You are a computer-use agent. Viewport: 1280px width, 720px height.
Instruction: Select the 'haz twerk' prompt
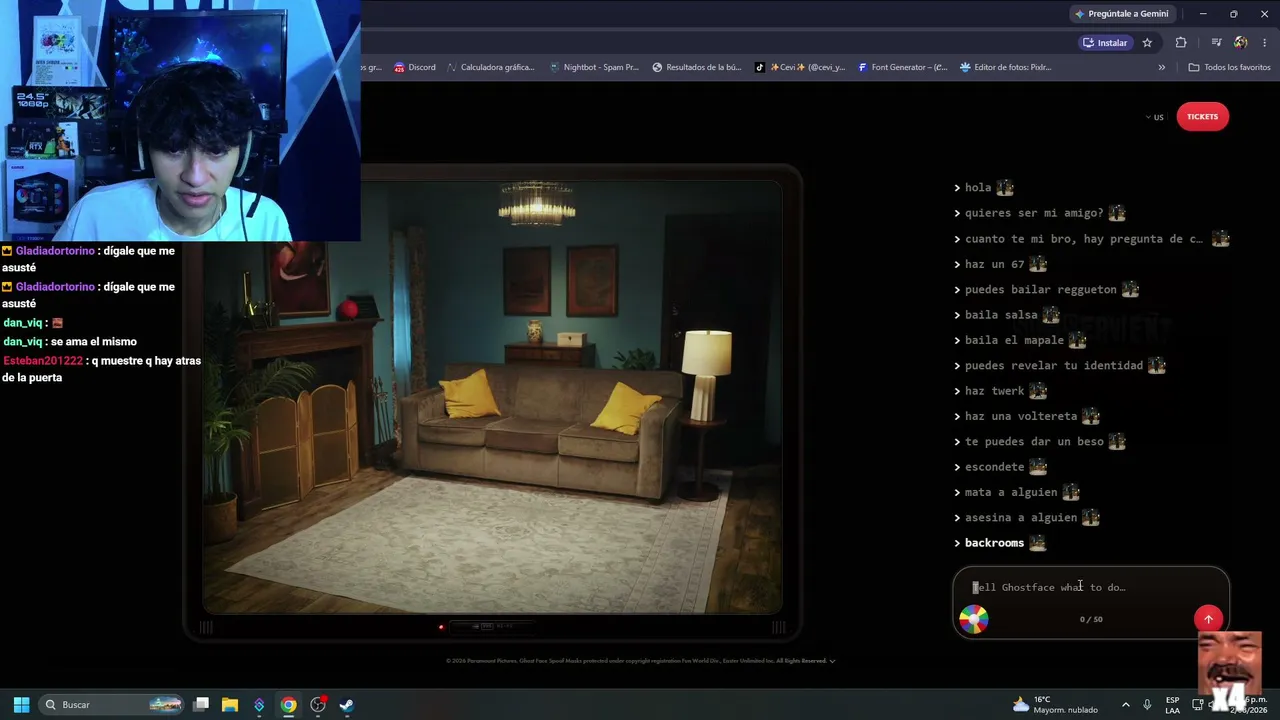click(x=994, y=391)
